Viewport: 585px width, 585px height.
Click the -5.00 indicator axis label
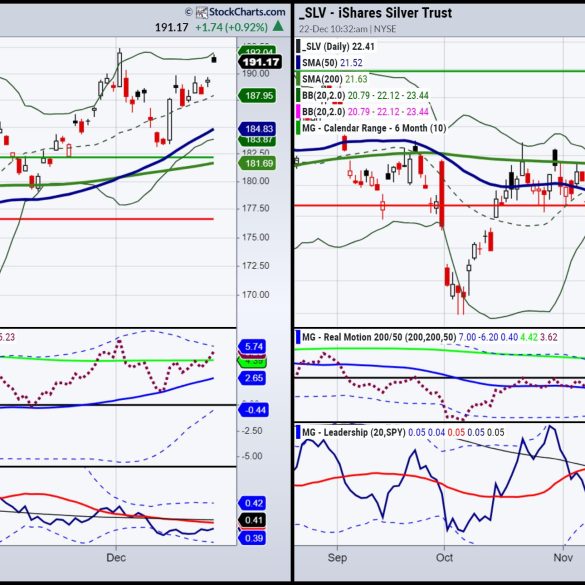point(251,456)
